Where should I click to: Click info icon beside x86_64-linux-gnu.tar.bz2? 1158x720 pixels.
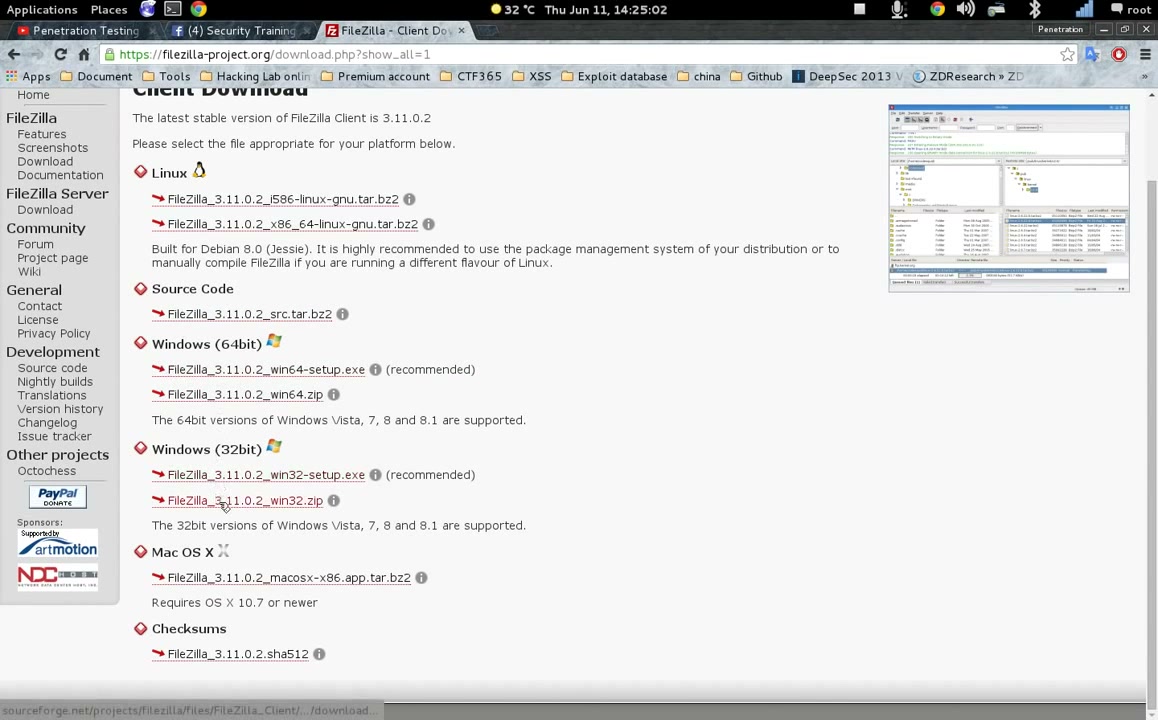click(428, 224)
